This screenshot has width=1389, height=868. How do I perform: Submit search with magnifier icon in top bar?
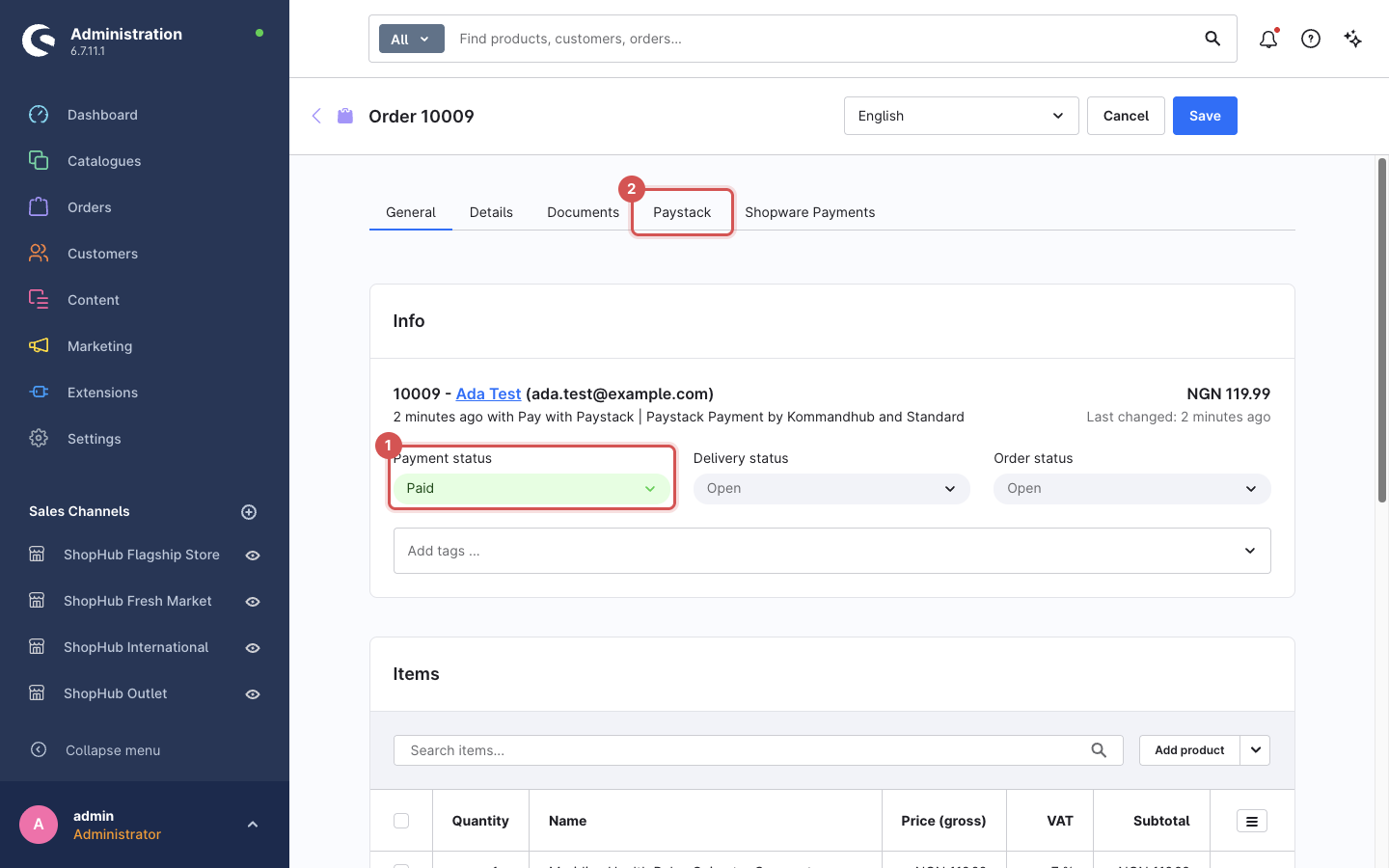1212,39
